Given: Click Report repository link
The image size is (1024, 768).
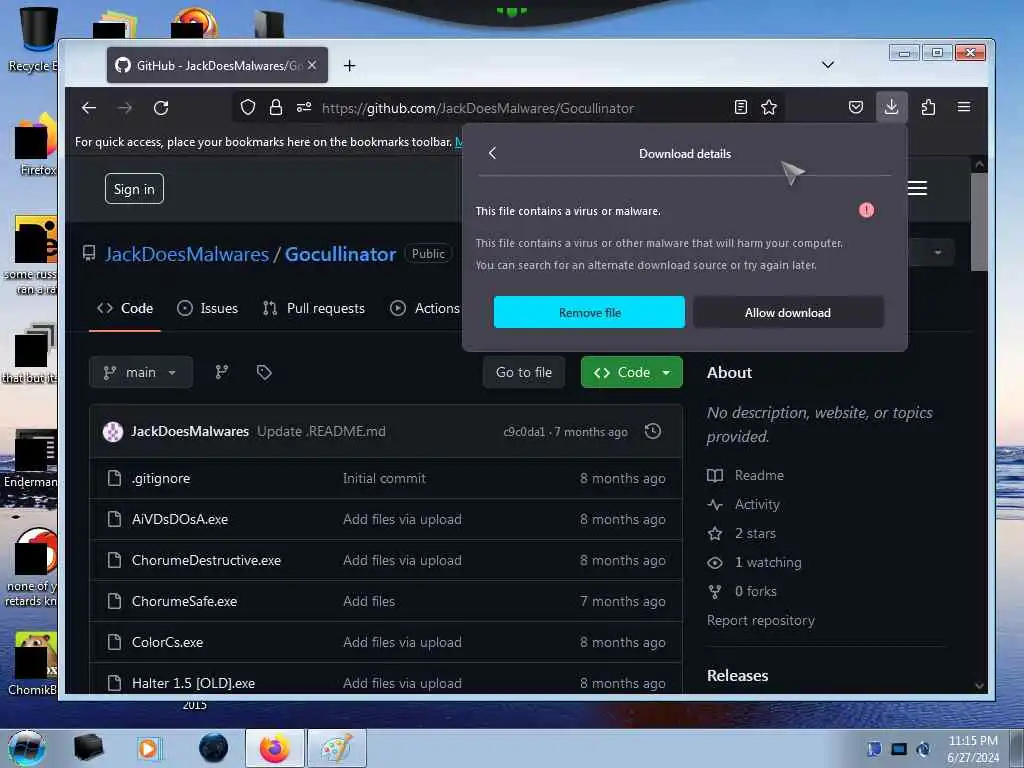Looking at the screenshot, I should tap(761, 620).
